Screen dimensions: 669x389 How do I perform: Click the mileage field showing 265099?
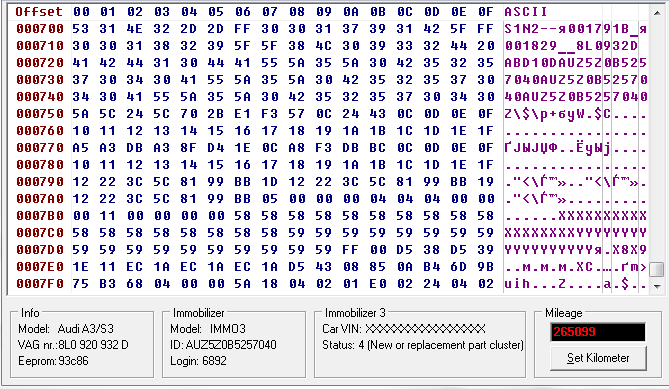[x=598, y=331]
